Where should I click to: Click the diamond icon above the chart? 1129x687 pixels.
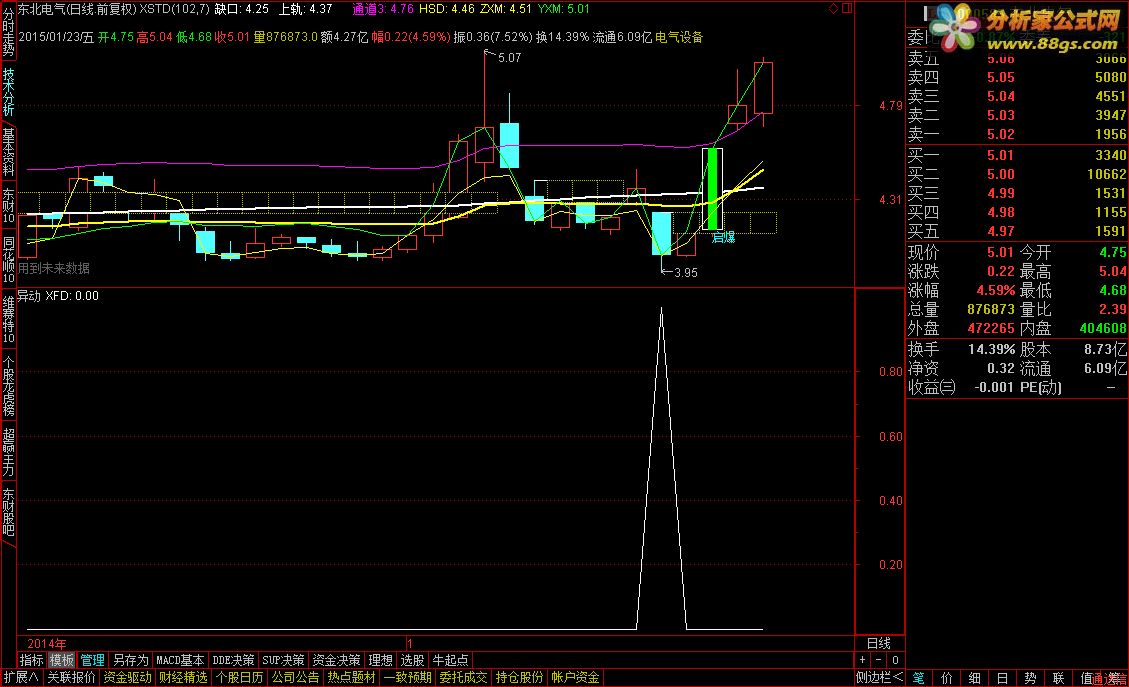click(834, 9)
